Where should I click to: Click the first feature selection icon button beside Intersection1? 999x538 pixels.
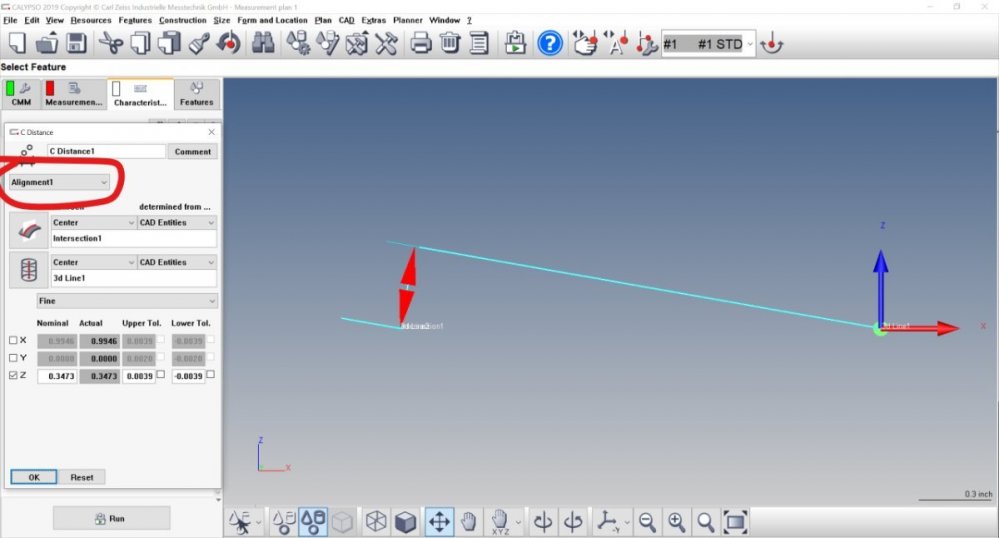[x=29, y=230]
